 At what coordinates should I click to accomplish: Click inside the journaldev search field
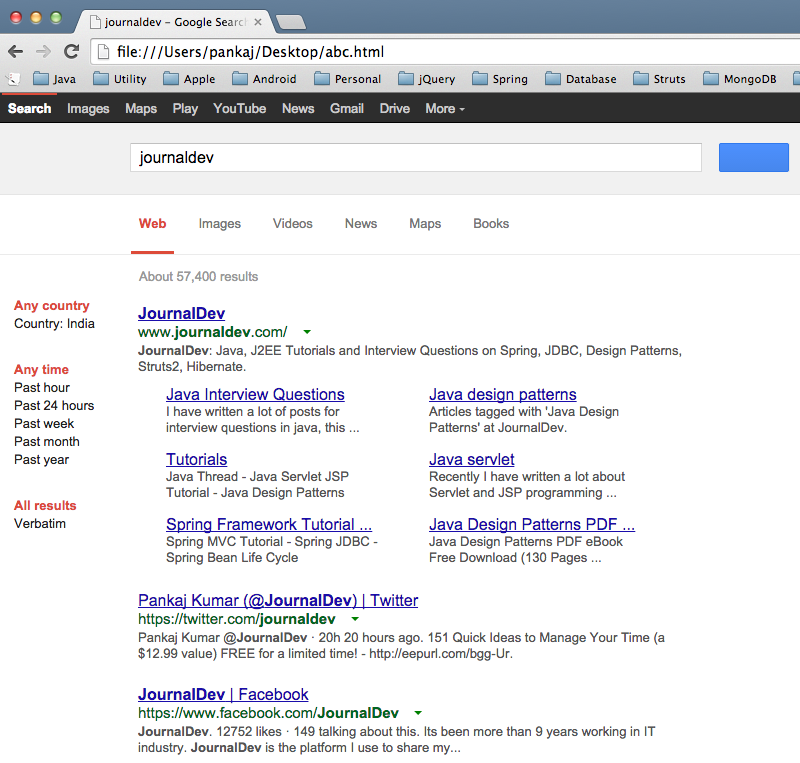click(415, 157)
